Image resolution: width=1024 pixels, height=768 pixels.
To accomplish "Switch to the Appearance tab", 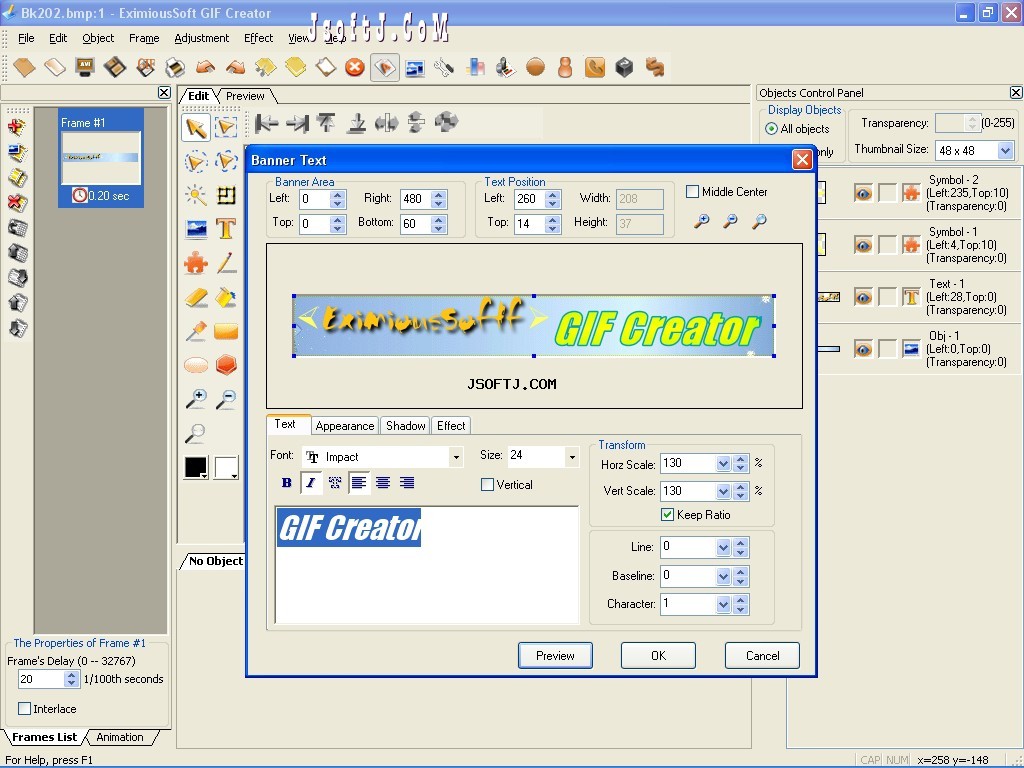I will pyautogui.click(x=345, y=426).
